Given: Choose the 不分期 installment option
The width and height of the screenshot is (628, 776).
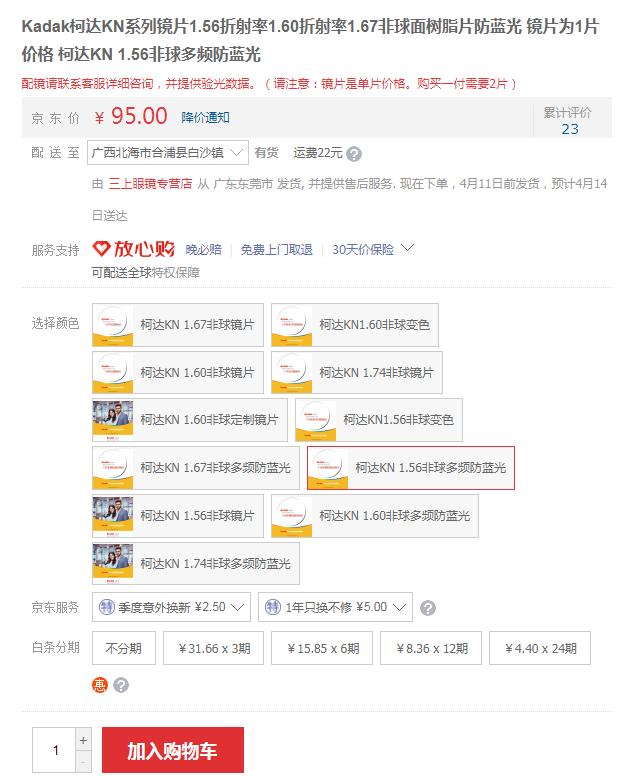Looking at the screenshot, I should [x=124, y=648].
